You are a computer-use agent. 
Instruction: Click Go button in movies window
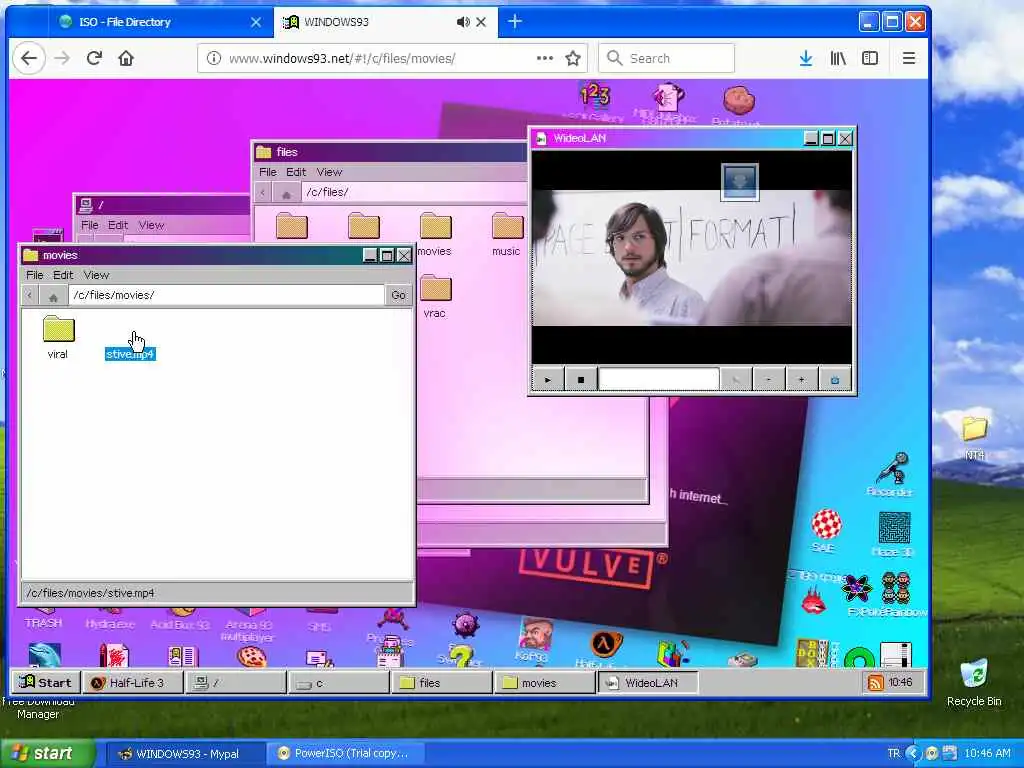(398, 295)
